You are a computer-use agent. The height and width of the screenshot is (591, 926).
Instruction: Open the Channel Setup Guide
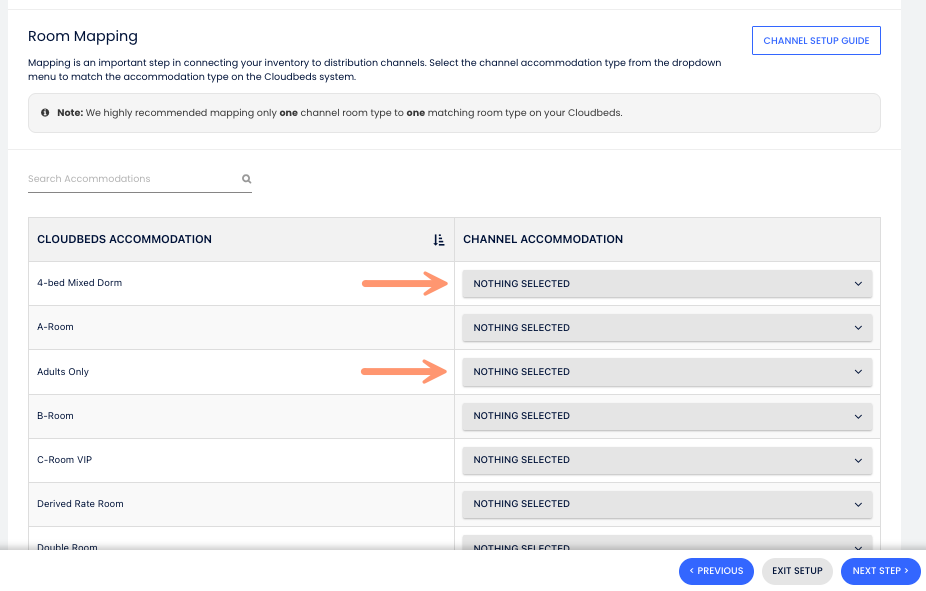[x=816, y=41]
